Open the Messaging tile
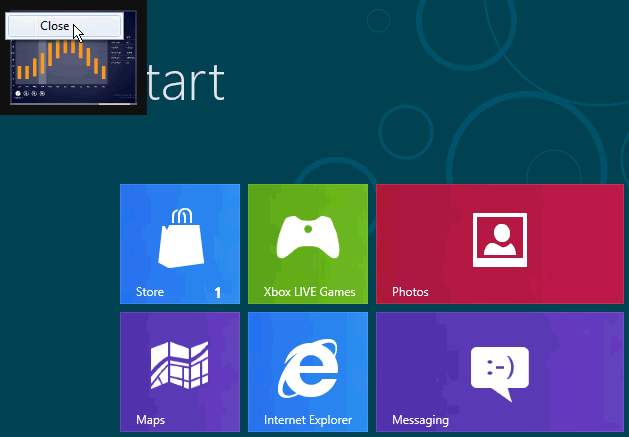 [x=500, y=372]
